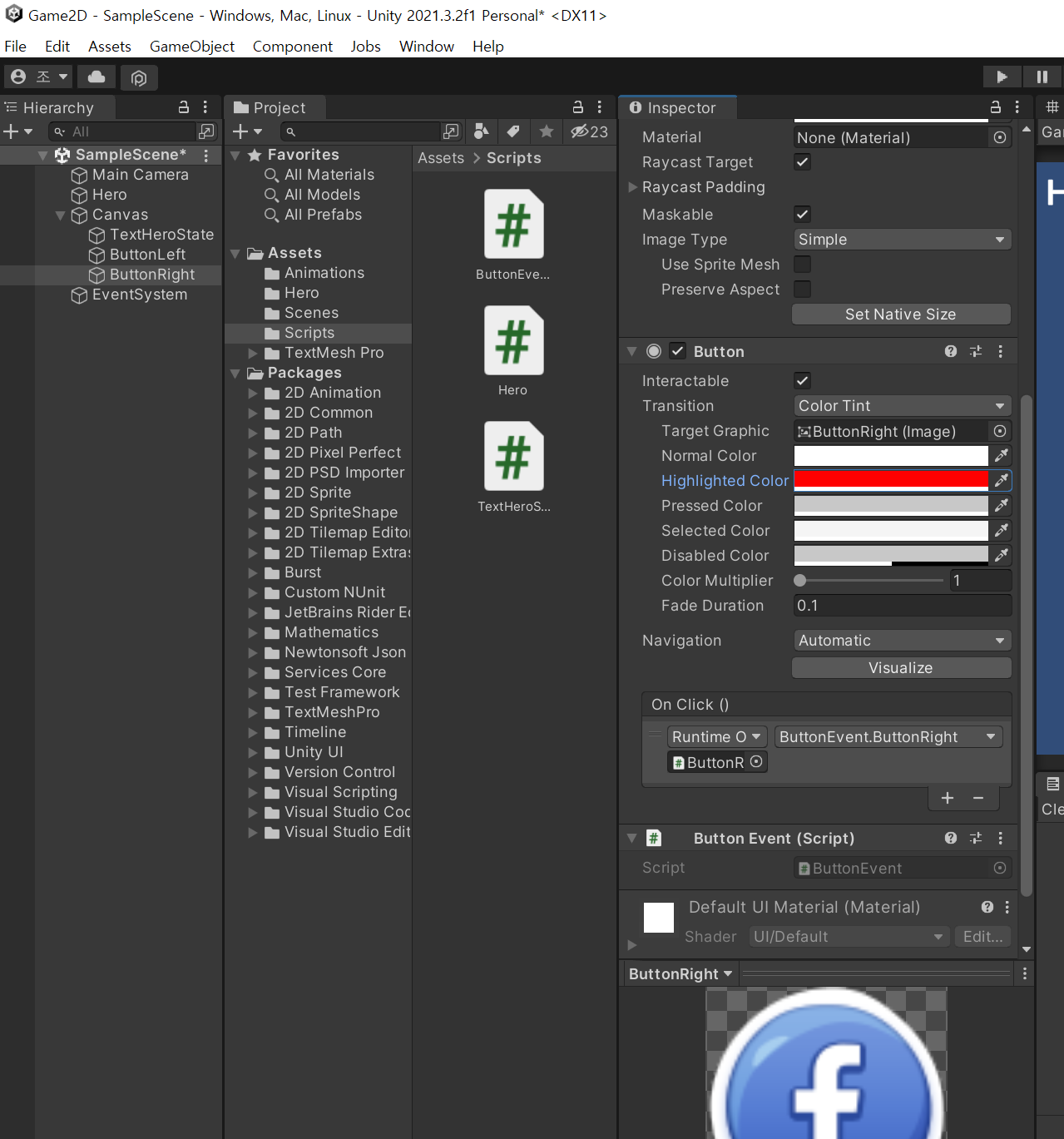Viewport: 1064px width, 1139px height.
Task: Select the TextHeroState script asset
Action: [513, 468]
